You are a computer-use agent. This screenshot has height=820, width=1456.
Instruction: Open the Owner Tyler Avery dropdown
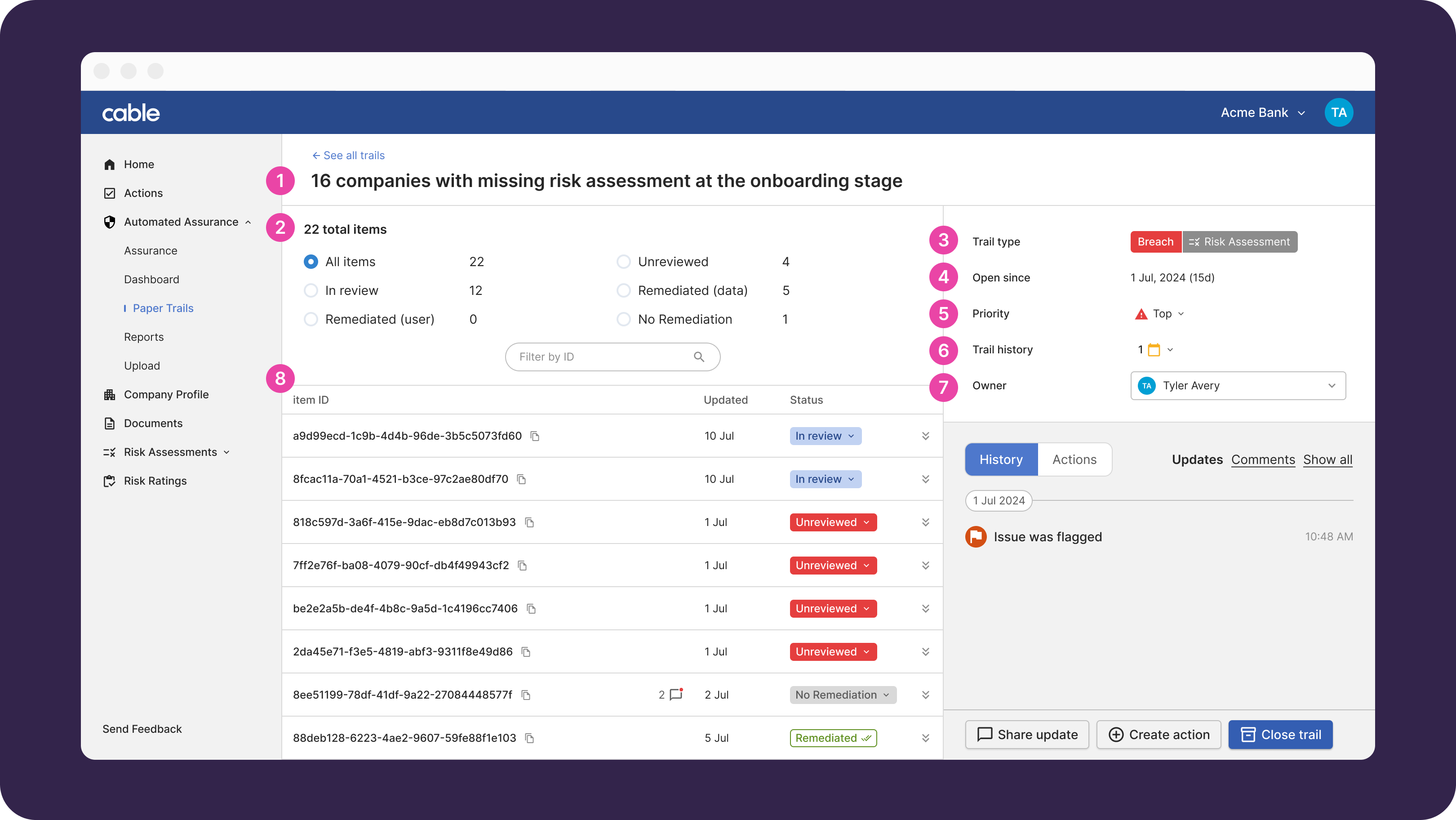pos(1238,386)
